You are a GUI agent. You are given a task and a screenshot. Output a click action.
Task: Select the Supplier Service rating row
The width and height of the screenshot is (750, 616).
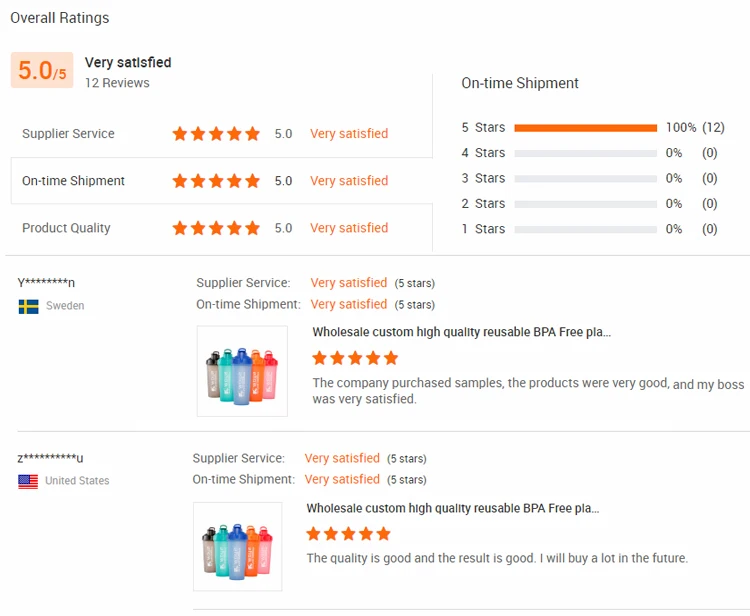[68, 134]
